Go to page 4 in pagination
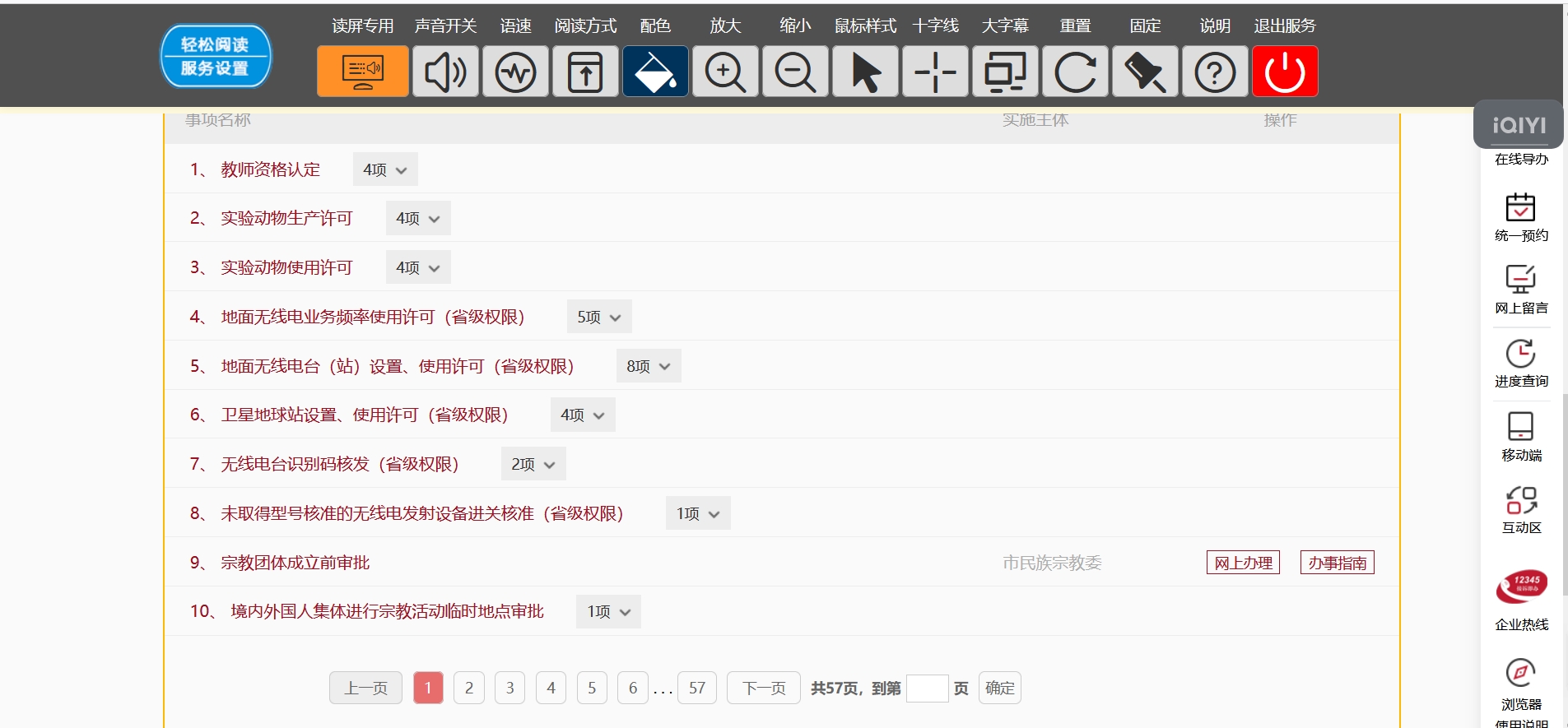1568x728 pixels. [551, 688]
